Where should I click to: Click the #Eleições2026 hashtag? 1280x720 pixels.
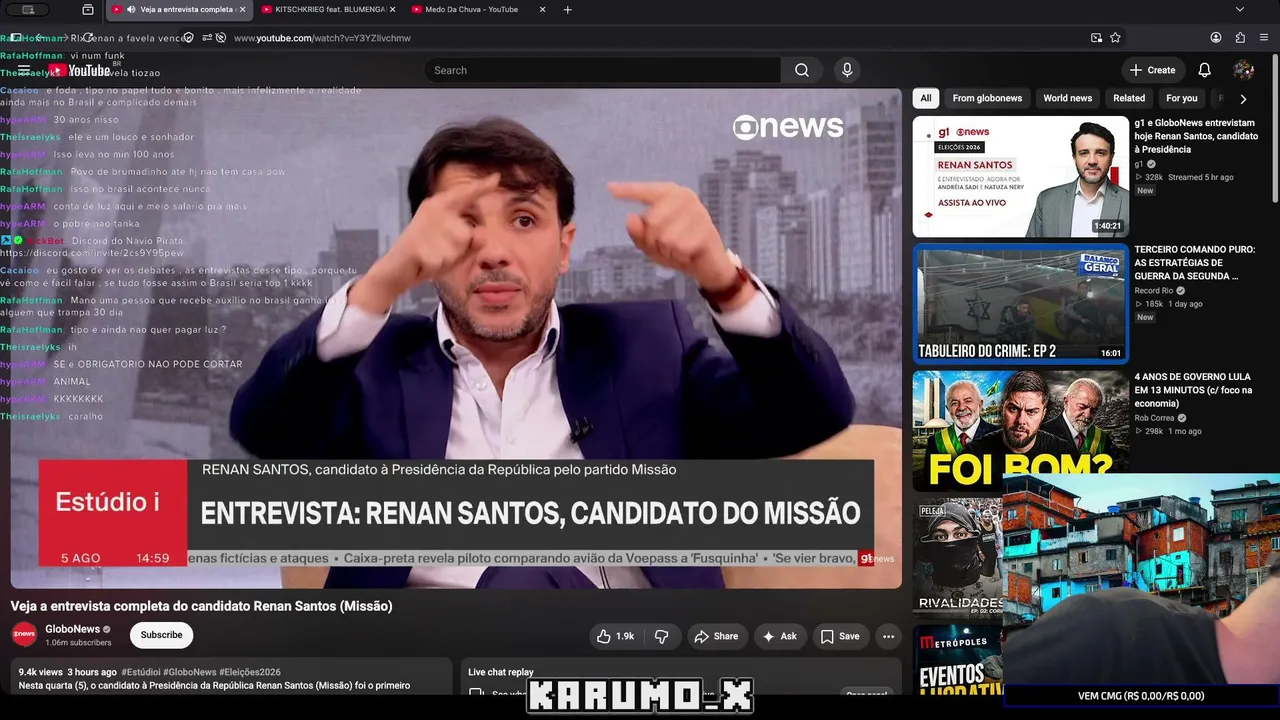(x=250, y=672)
